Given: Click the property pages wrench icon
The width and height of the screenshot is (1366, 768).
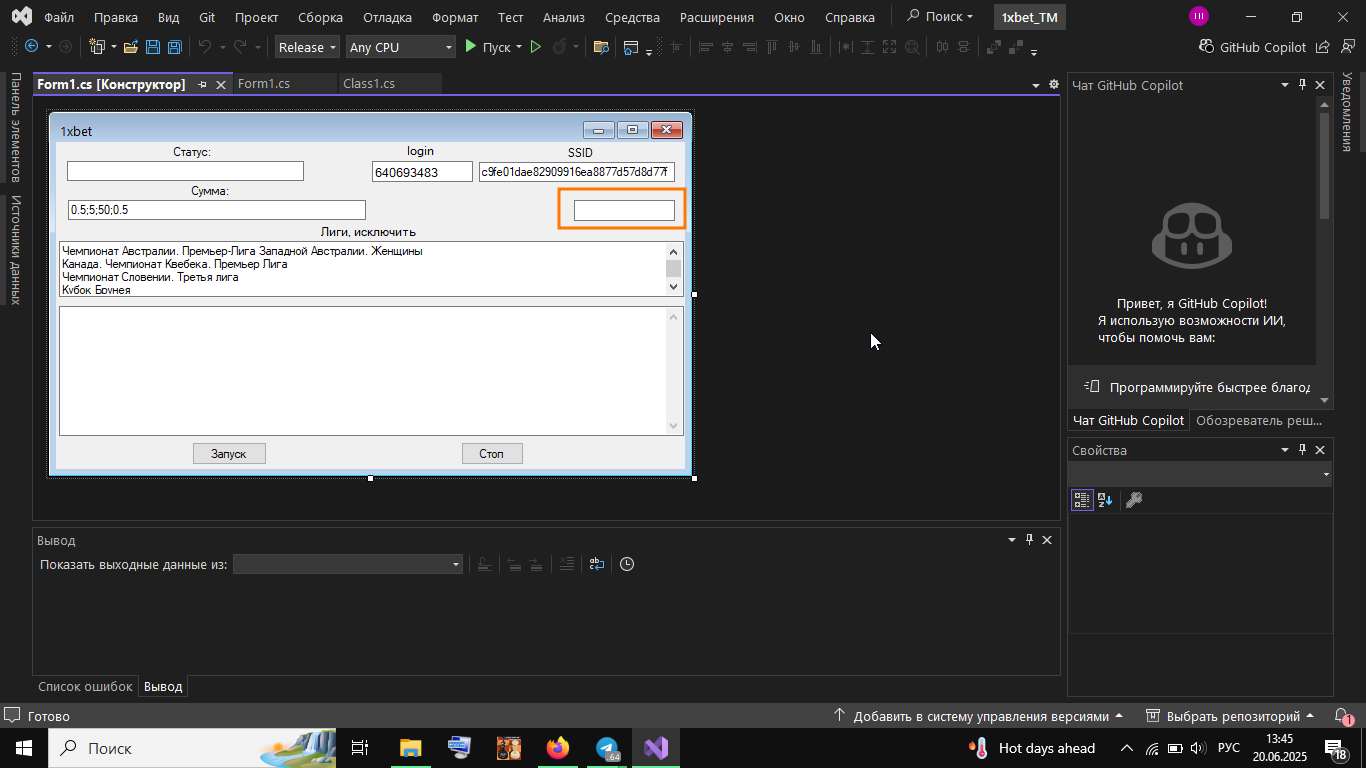Looking at the screenshot, I should (x=1134, y=500).
